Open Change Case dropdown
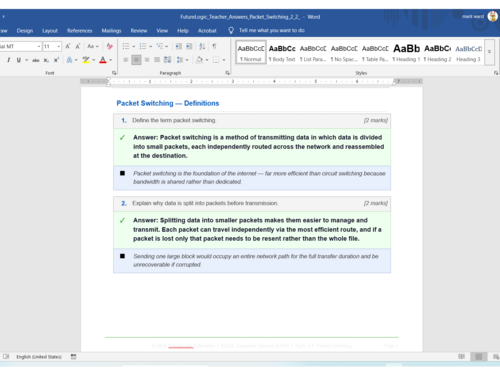 93,46
